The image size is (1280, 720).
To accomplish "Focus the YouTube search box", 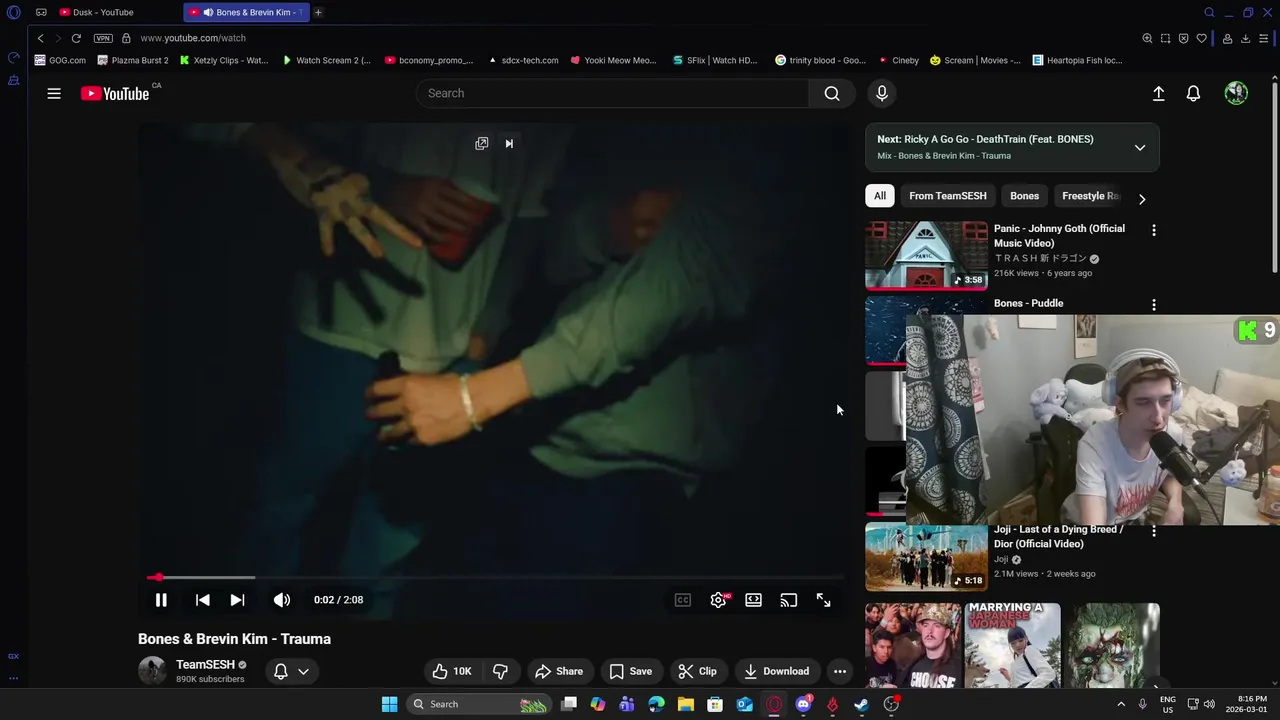I will pos(612,93).
